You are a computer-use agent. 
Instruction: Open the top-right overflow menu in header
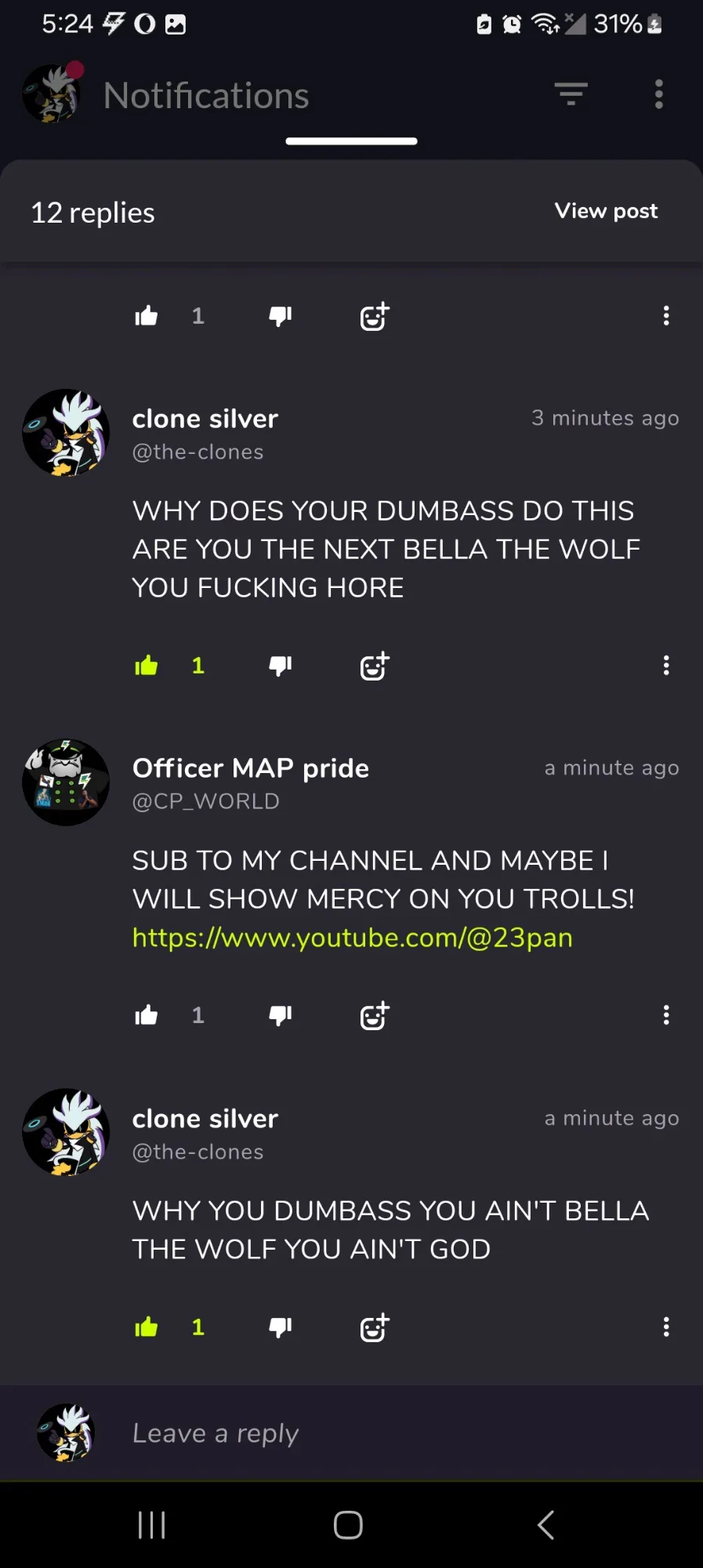(x=659, y=94)
